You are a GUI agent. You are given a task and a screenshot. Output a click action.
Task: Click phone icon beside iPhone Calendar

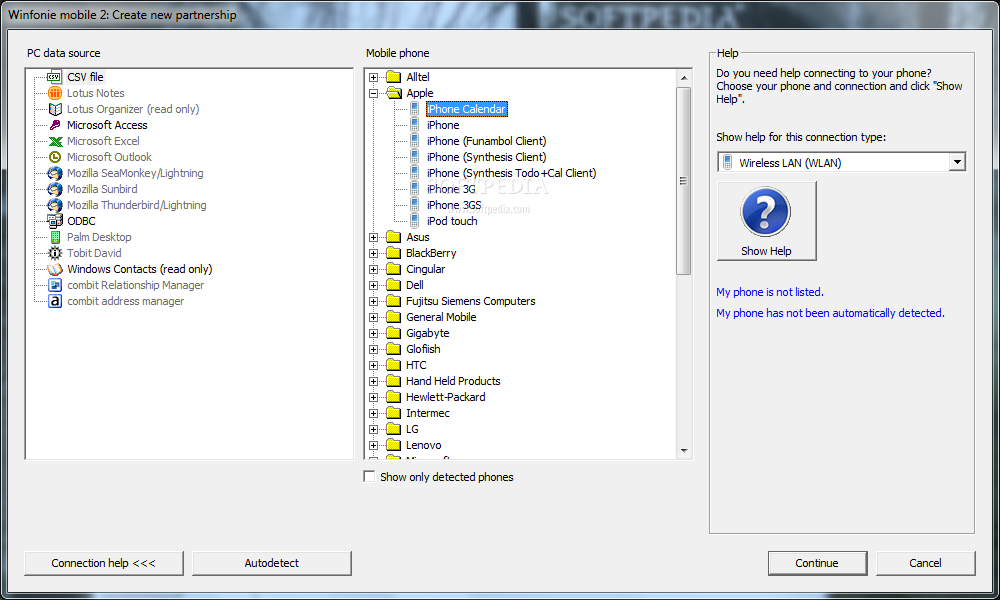coord(415,109)
